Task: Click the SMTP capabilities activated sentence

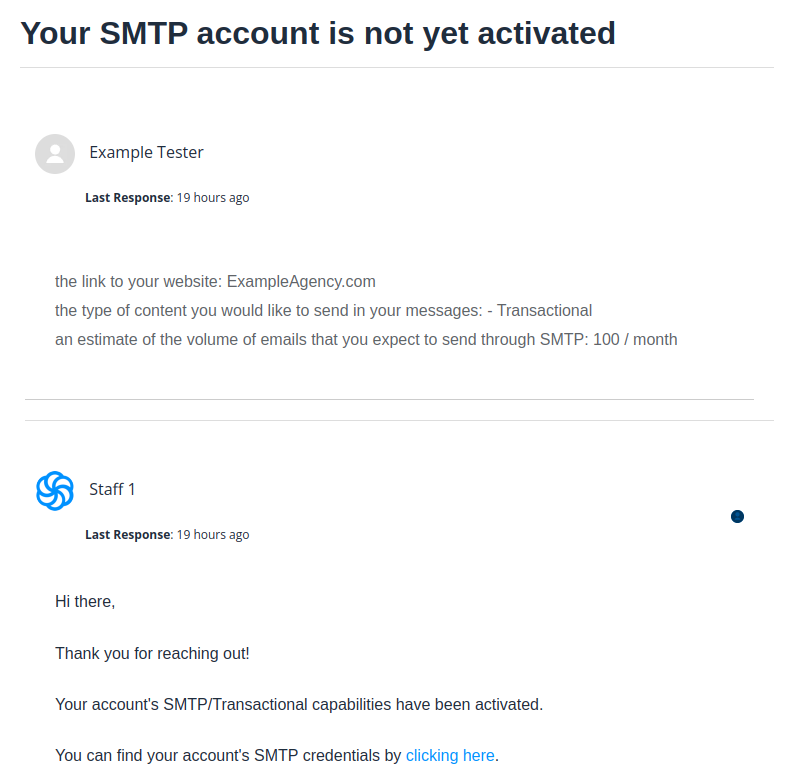Action: point(298,705)
